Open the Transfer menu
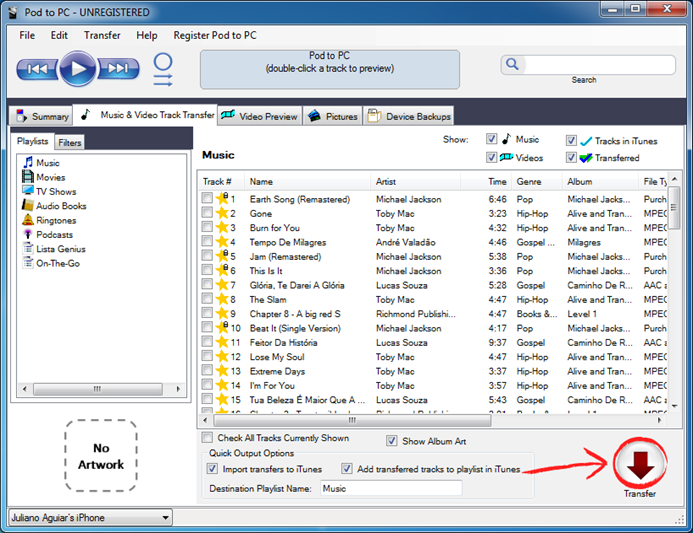Screen dimensions: 693x533 [x=102, y=35]
